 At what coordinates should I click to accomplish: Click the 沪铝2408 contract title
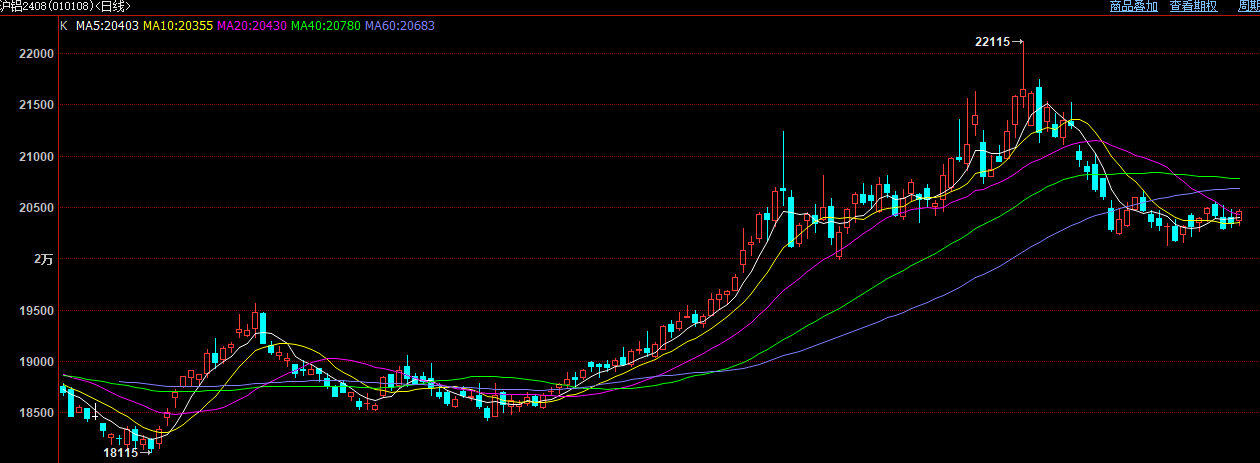pyautogui.click(x=66, y=6)
